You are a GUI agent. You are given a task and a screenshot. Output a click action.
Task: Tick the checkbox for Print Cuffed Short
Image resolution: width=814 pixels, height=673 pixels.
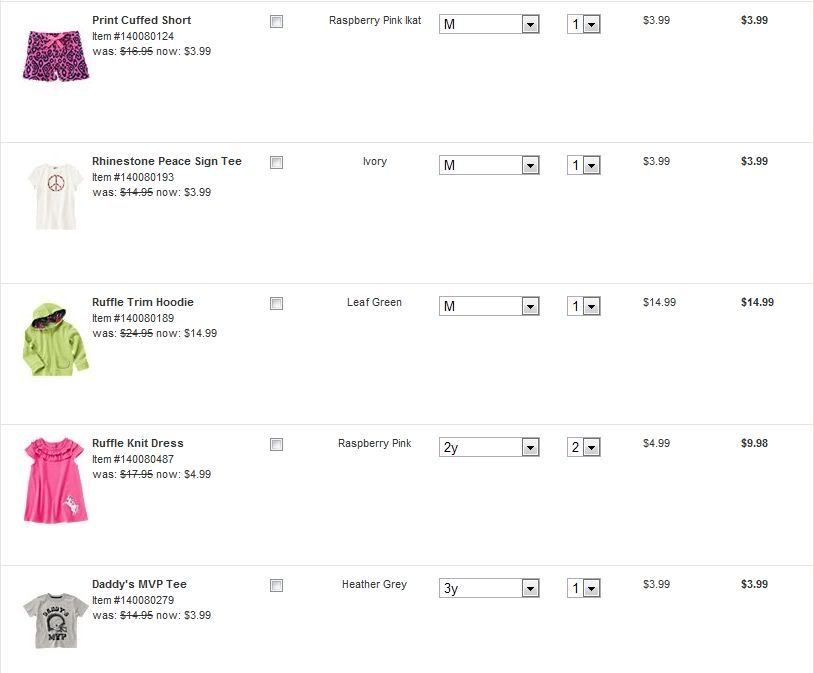(x=277, y=22)
